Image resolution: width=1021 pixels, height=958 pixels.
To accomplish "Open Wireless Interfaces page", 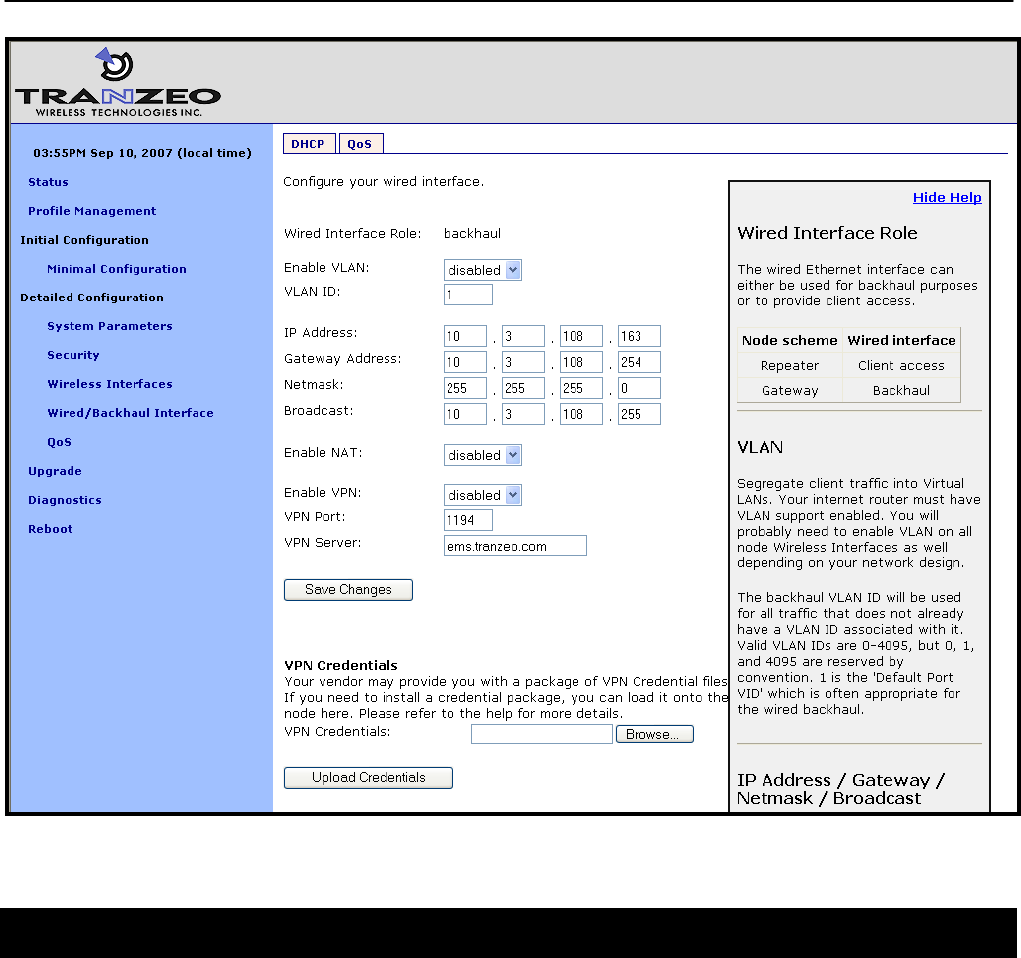I will [109, 384].
